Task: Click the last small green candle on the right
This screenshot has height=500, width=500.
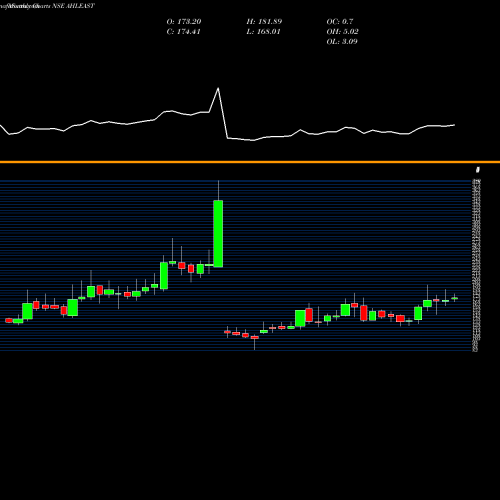Action: pyautogui.click(x=454, y=298)
